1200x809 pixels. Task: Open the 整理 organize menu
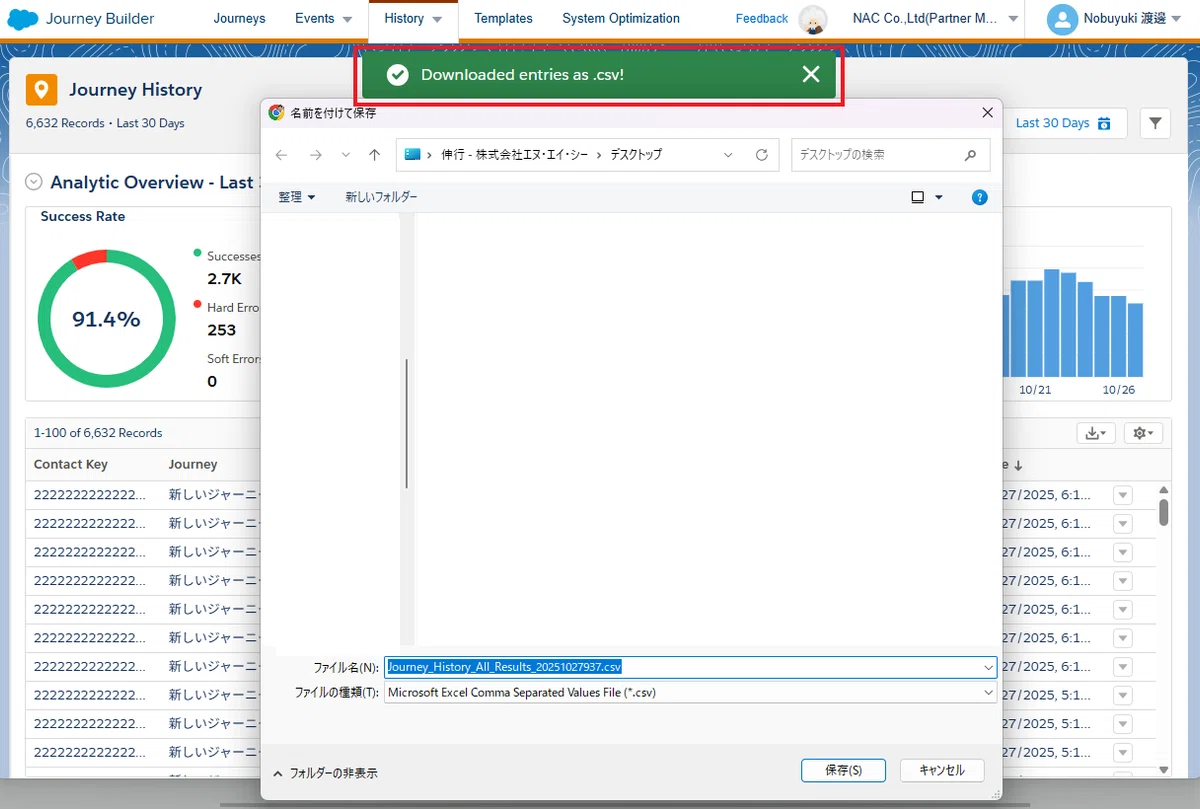[x=297, y=198]
